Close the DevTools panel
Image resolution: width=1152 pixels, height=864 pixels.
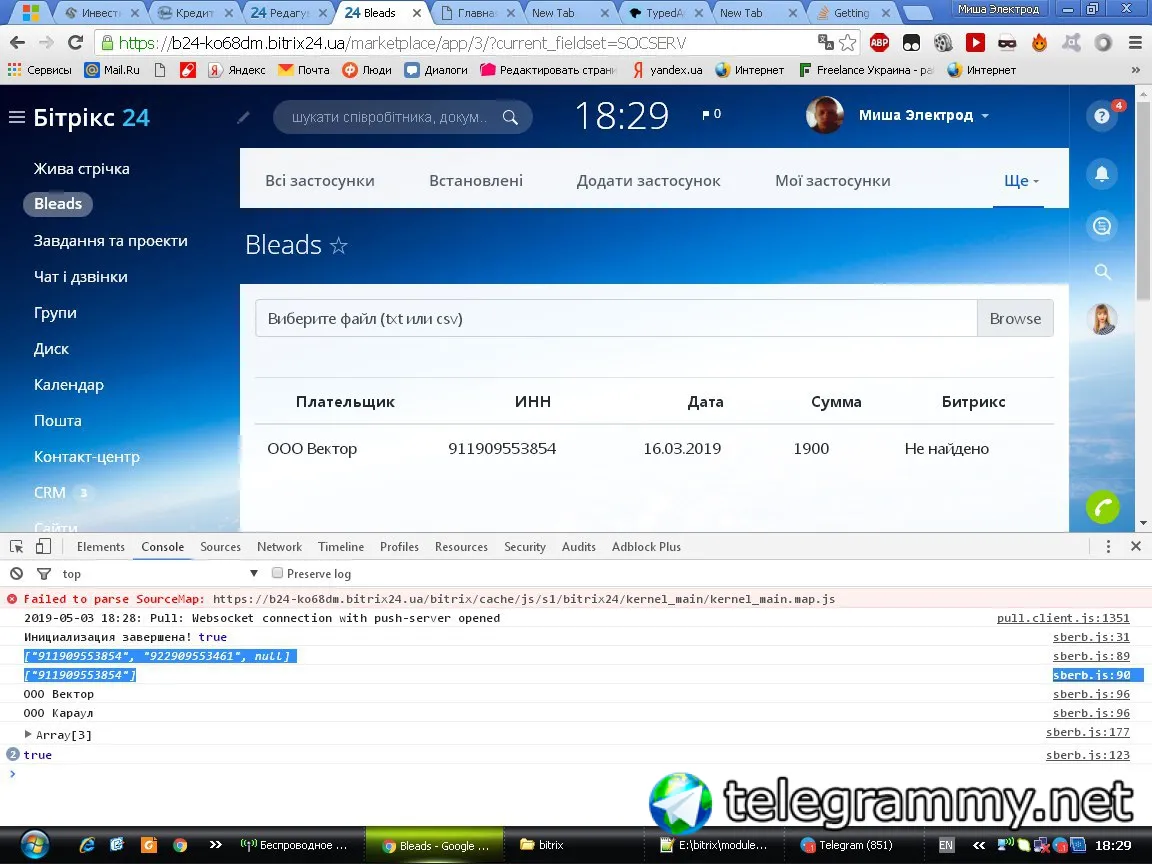point(1135,546)
